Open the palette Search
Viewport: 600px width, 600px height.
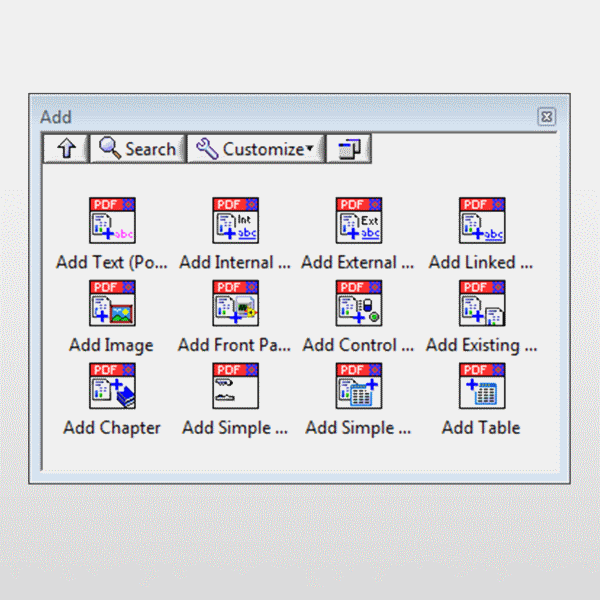[138, 148]
